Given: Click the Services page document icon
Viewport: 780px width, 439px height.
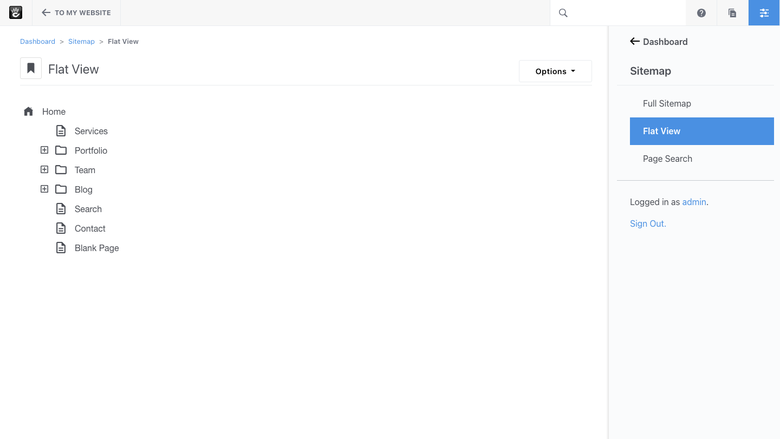Looking at the screenshot, I should (x=61, y=131).
